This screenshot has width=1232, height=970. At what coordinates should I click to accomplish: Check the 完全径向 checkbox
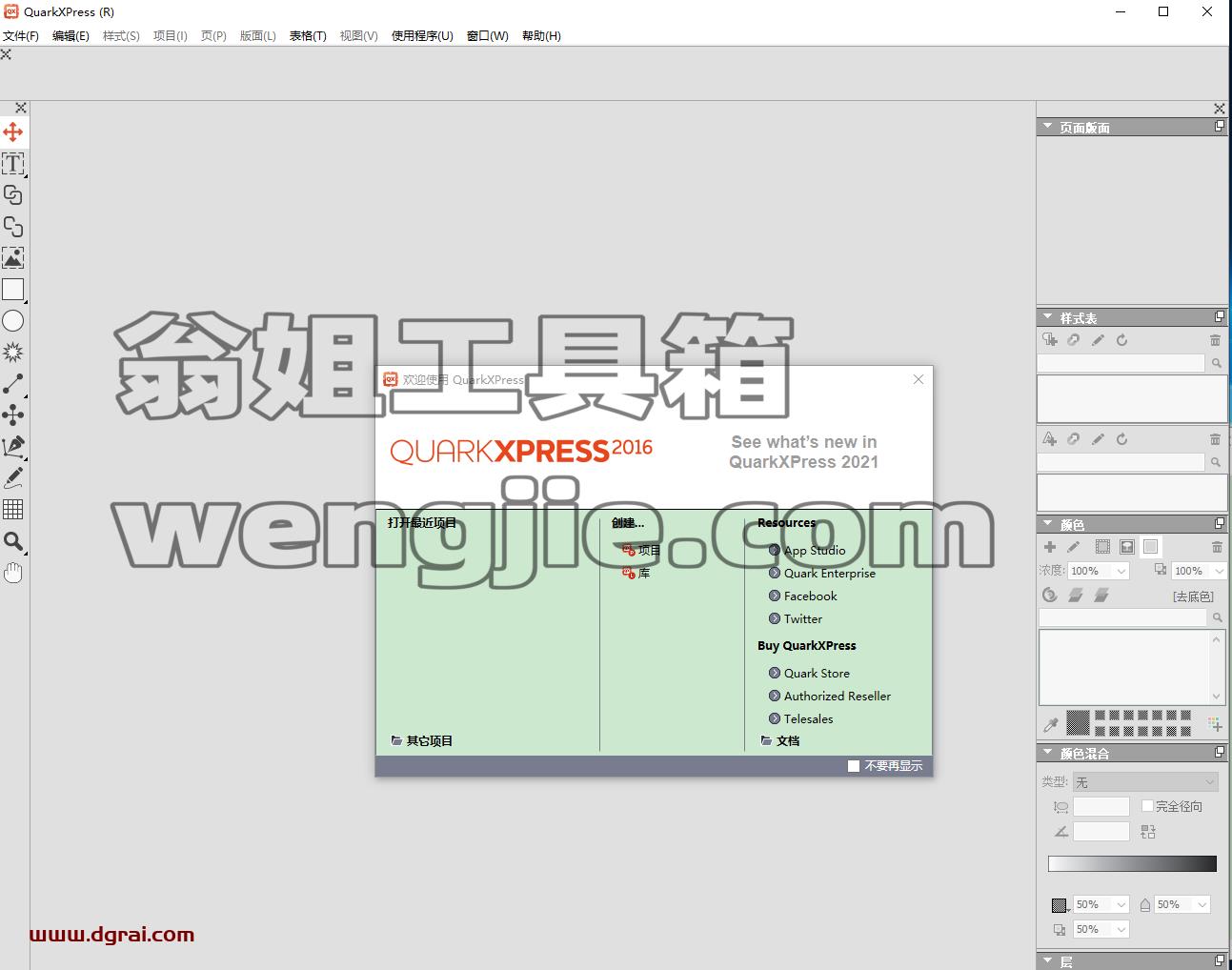pyautogui.click(x=1147, y=806)
